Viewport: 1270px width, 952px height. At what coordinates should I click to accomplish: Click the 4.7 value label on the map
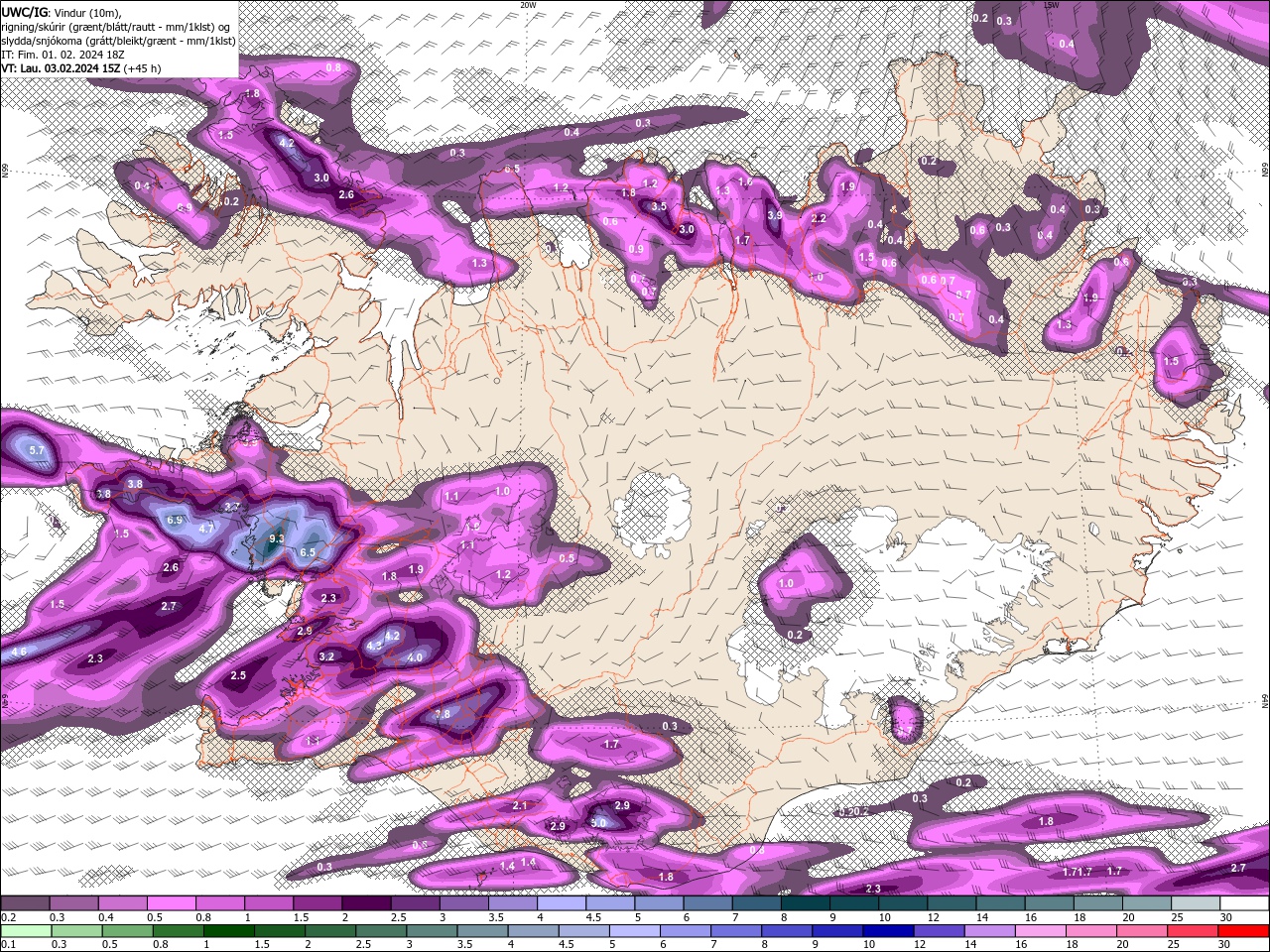pyautogui.click(x=206, y=530)
